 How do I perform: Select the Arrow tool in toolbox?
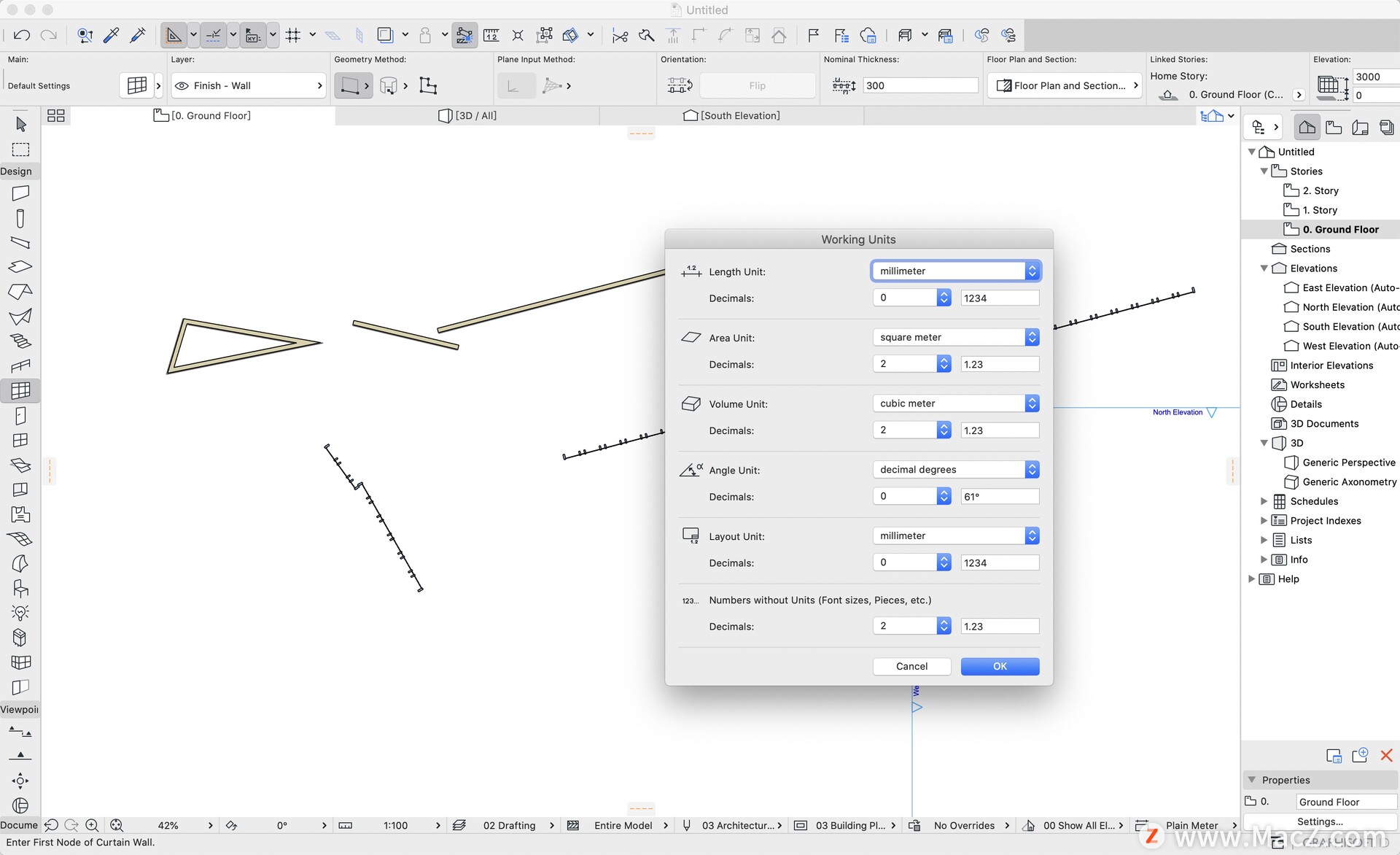point(20,125)
